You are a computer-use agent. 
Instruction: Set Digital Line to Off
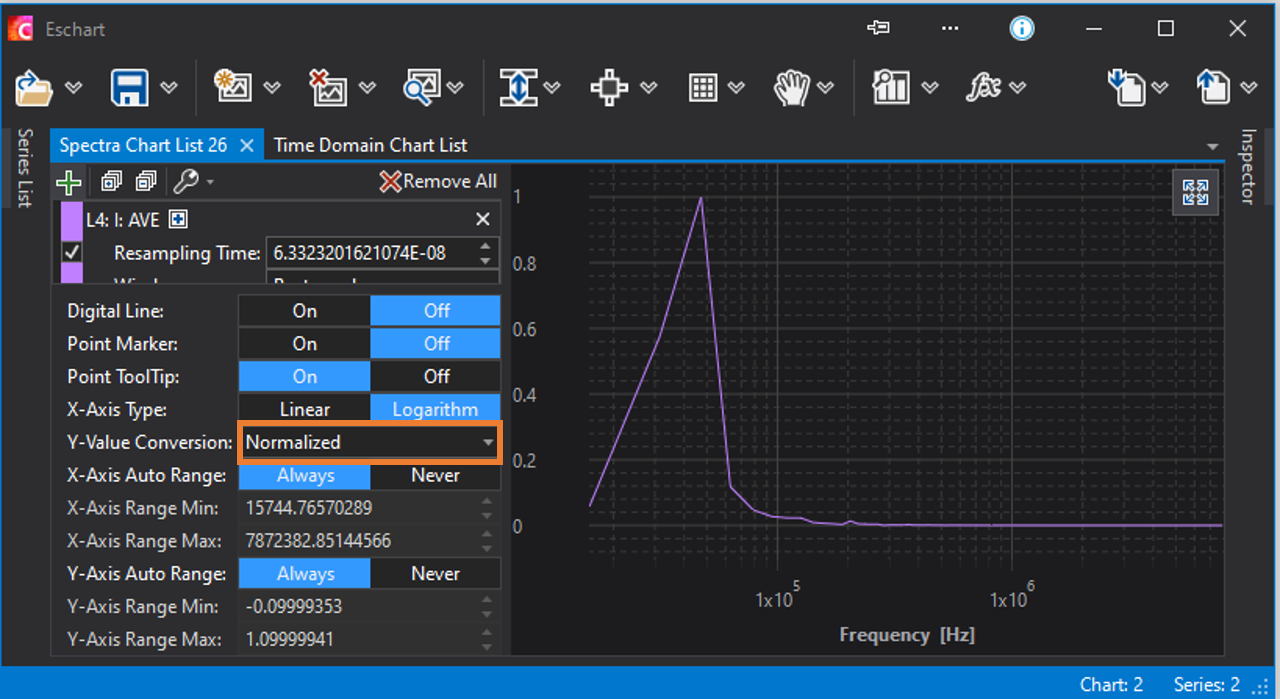(436, 310)
